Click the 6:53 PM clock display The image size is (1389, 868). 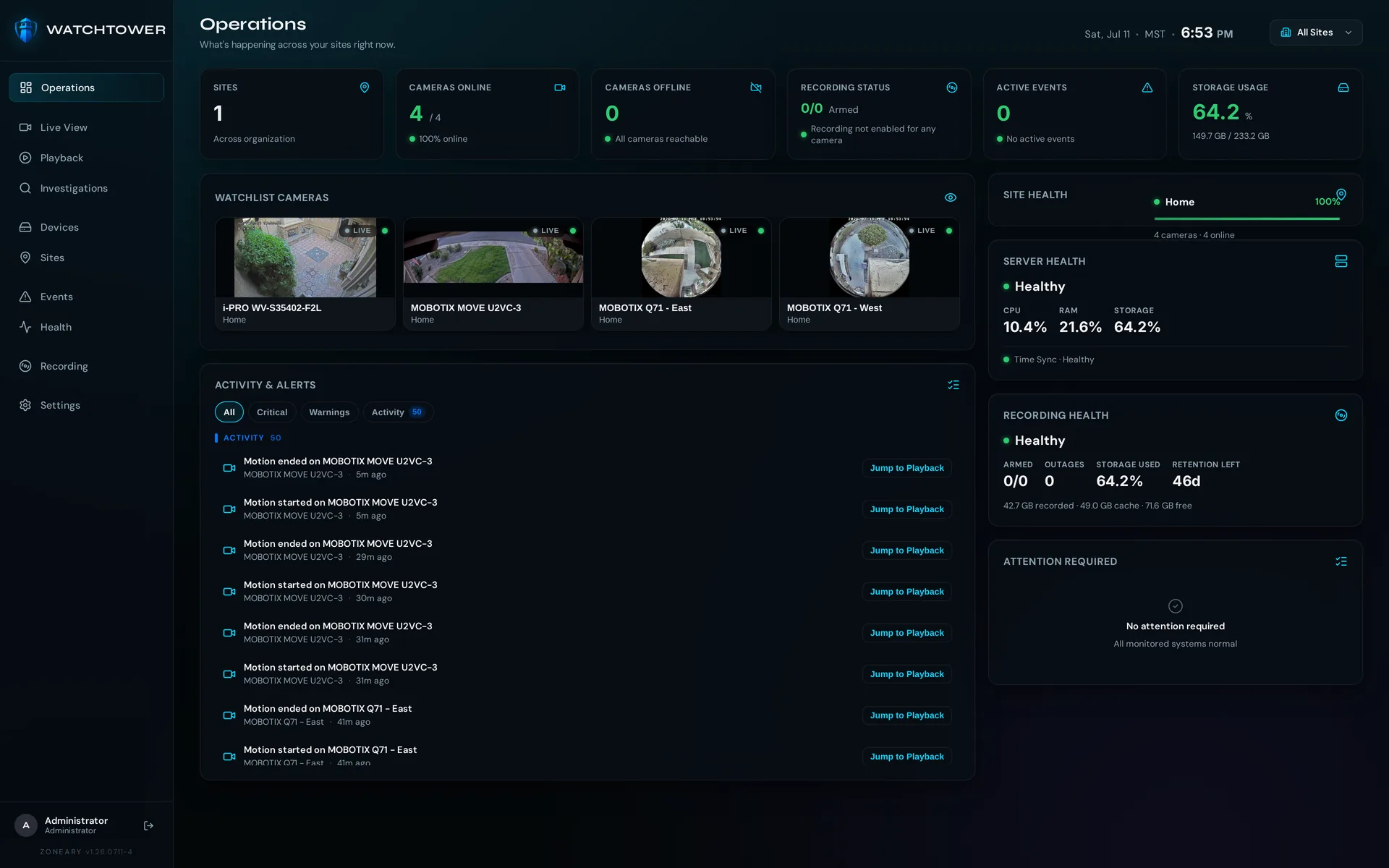[1207, 33]
